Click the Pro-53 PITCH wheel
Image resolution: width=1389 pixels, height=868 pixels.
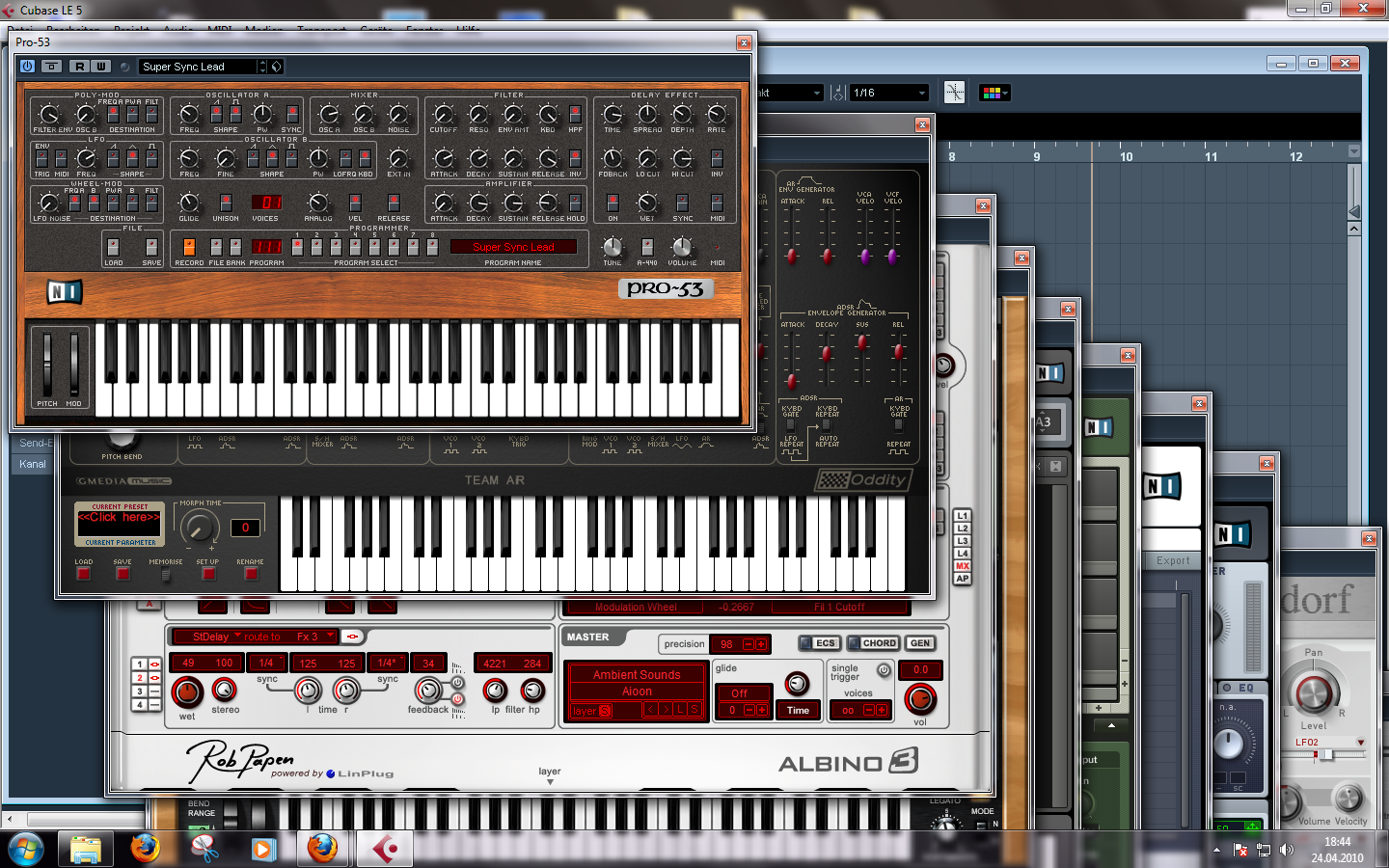(x=47, y=363)
